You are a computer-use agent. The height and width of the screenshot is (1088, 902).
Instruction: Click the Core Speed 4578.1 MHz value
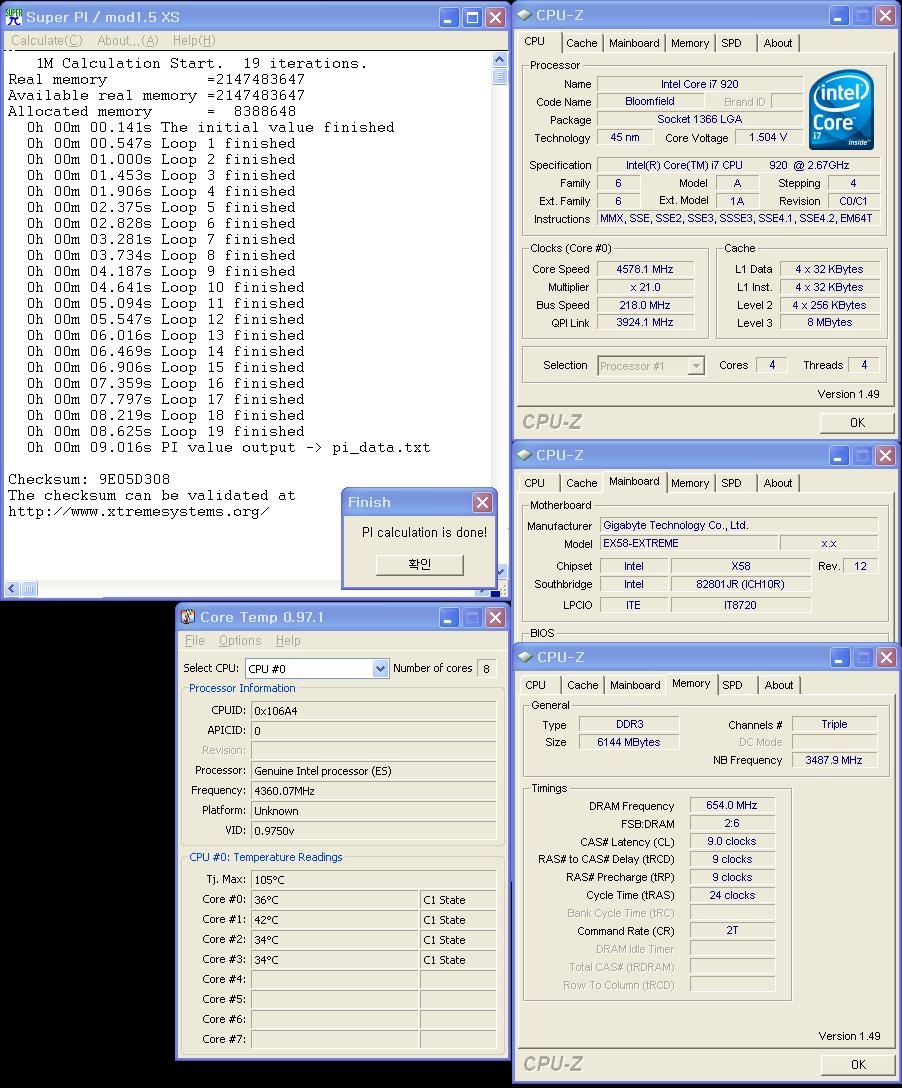(x=645, y=269)
